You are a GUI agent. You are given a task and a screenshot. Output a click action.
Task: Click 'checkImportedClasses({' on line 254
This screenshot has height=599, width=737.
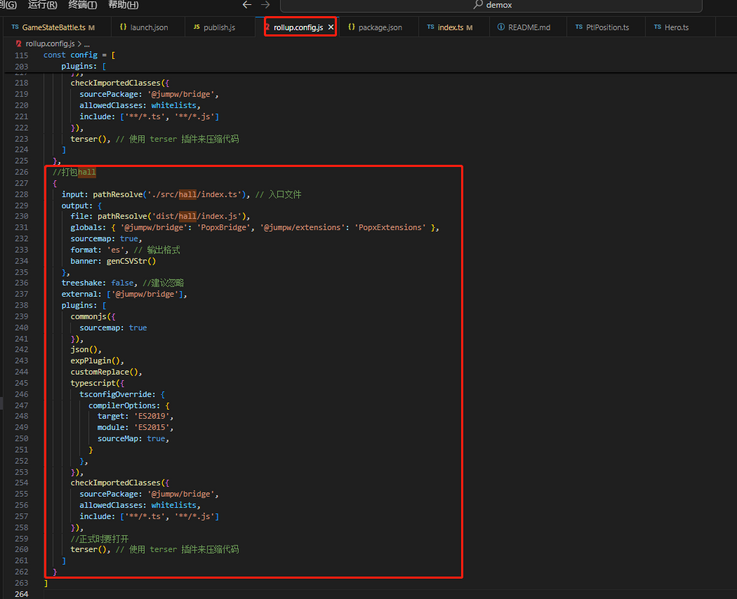point(119,483)
